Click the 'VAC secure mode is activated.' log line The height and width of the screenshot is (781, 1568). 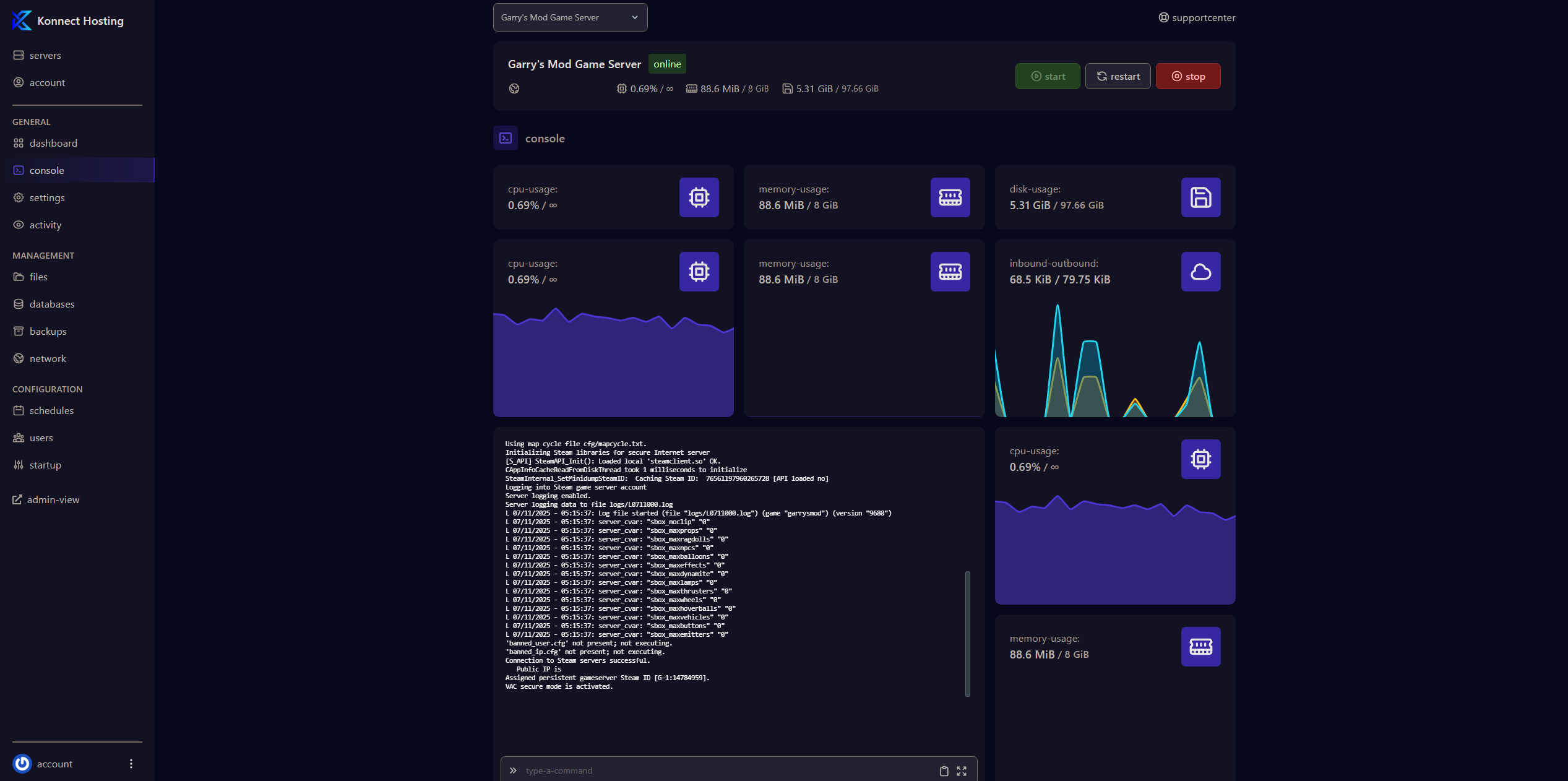tap(559, 686)
